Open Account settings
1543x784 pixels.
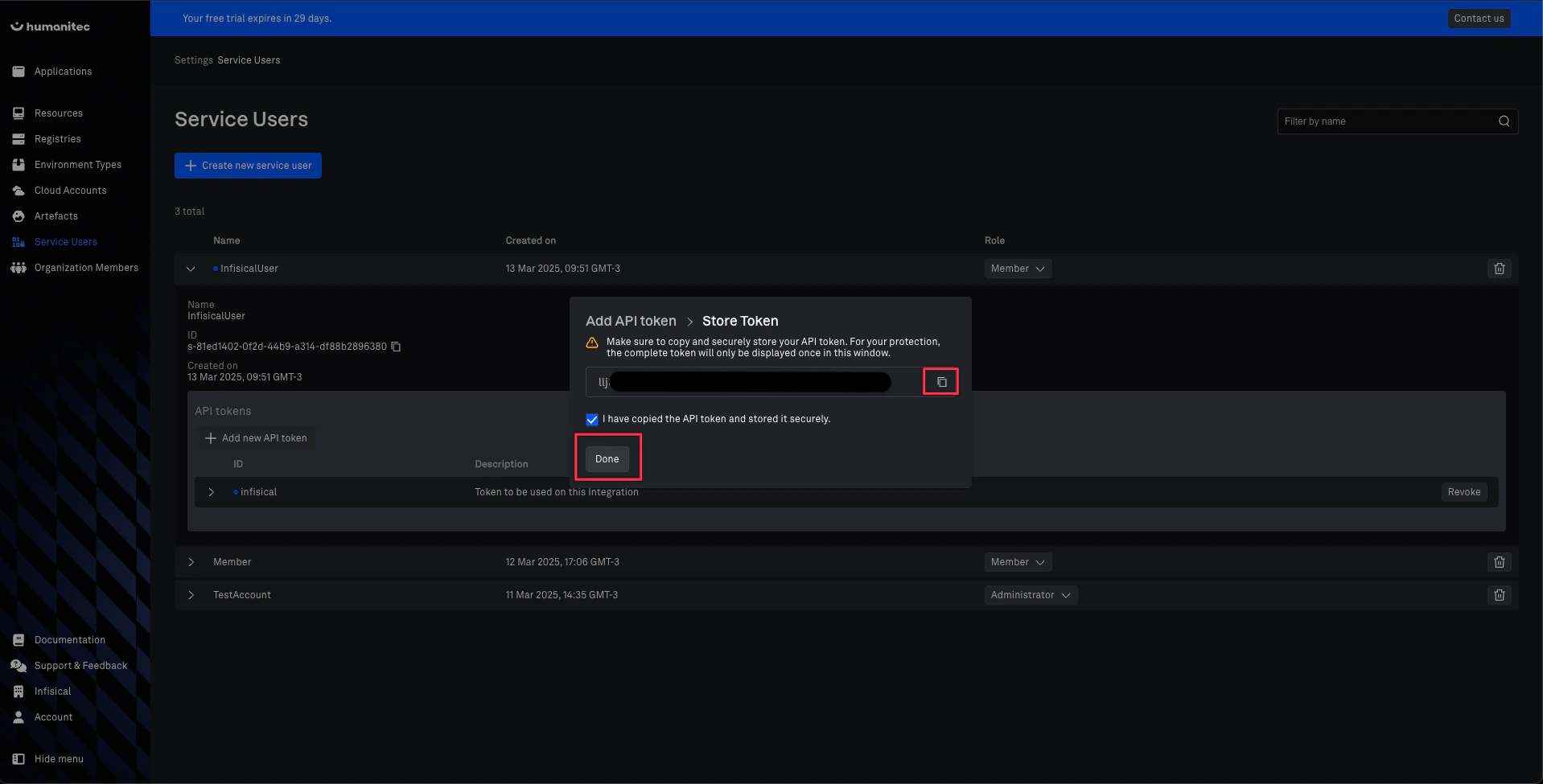(54, 717)
